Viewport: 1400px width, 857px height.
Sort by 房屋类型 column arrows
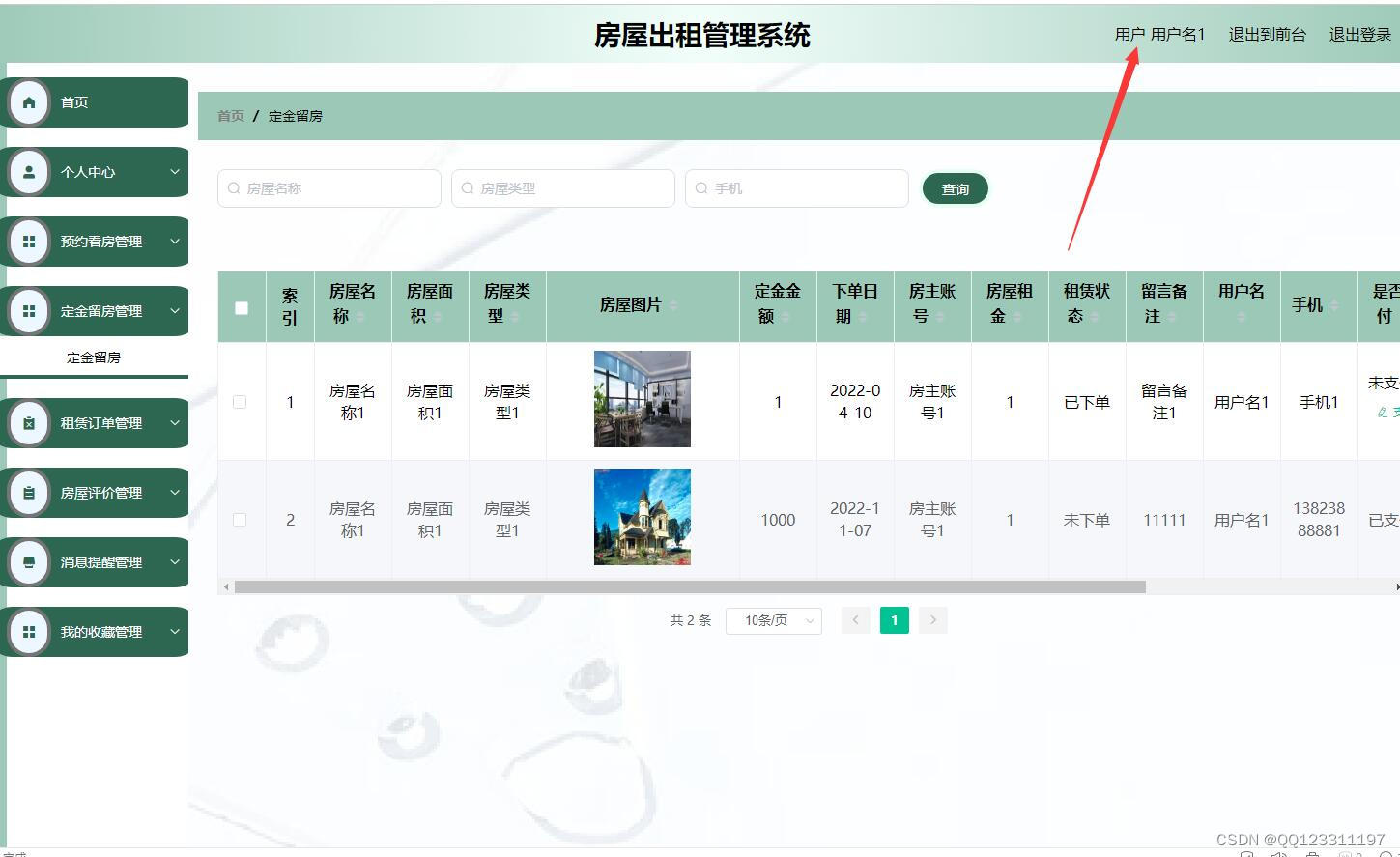click(x=515, y=317)
